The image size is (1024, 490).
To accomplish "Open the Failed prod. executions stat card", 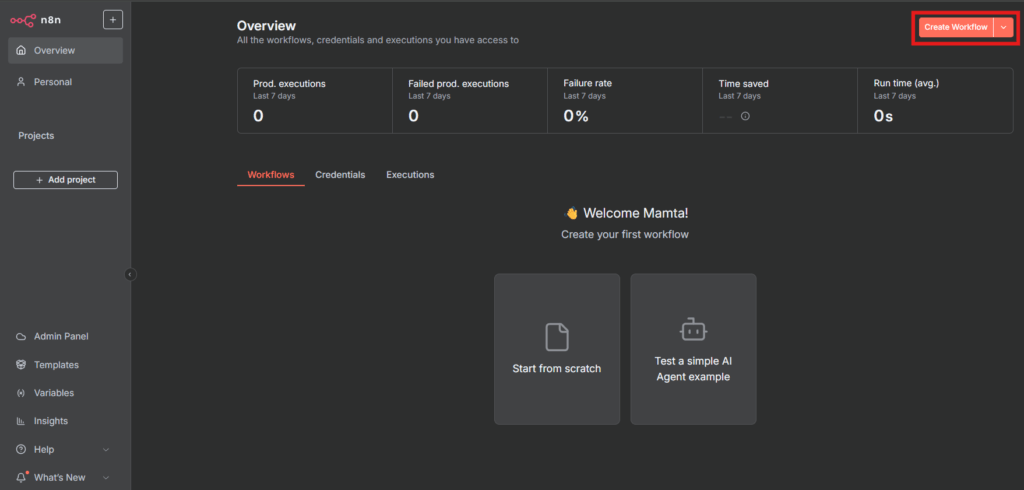I will tap(469, 100).
